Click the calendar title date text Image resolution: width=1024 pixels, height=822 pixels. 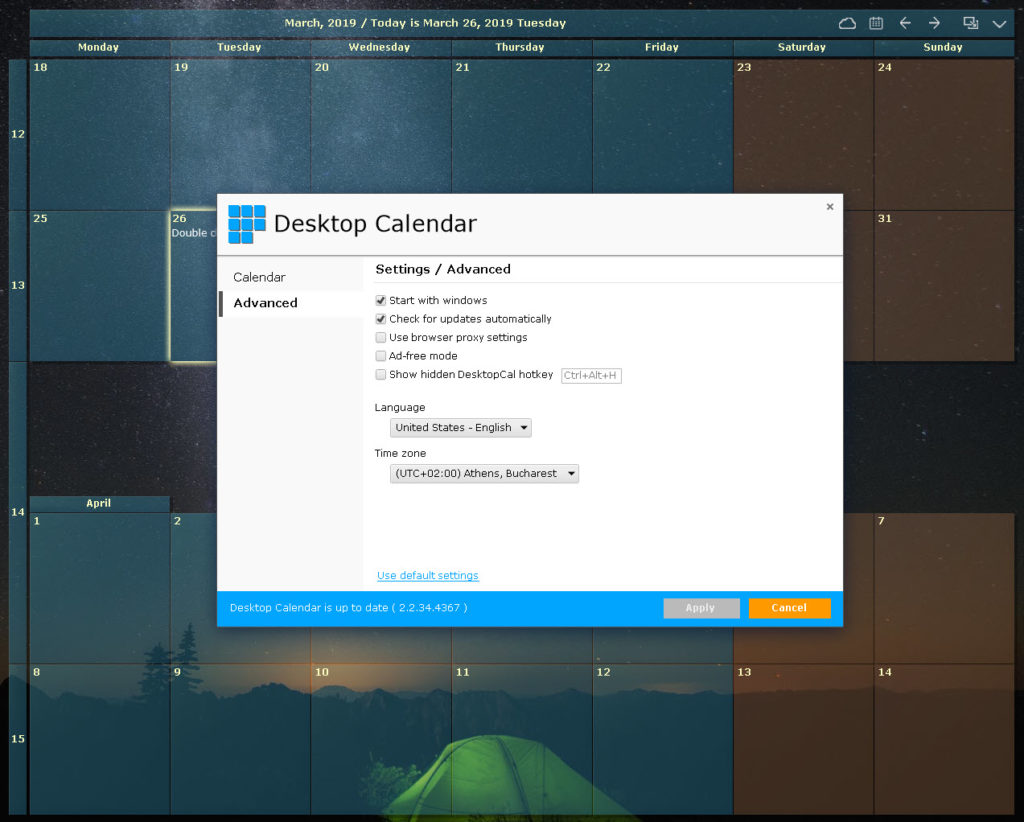(x=425, y=24)
